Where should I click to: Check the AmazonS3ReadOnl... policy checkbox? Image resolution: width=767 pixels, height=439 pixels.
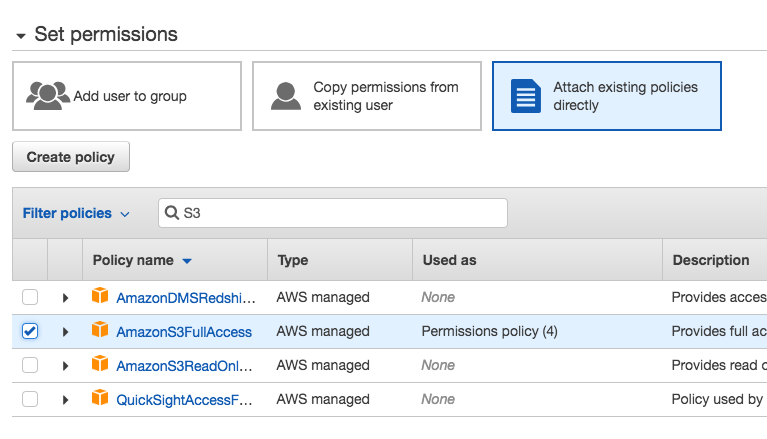click(x=30, y=365)
